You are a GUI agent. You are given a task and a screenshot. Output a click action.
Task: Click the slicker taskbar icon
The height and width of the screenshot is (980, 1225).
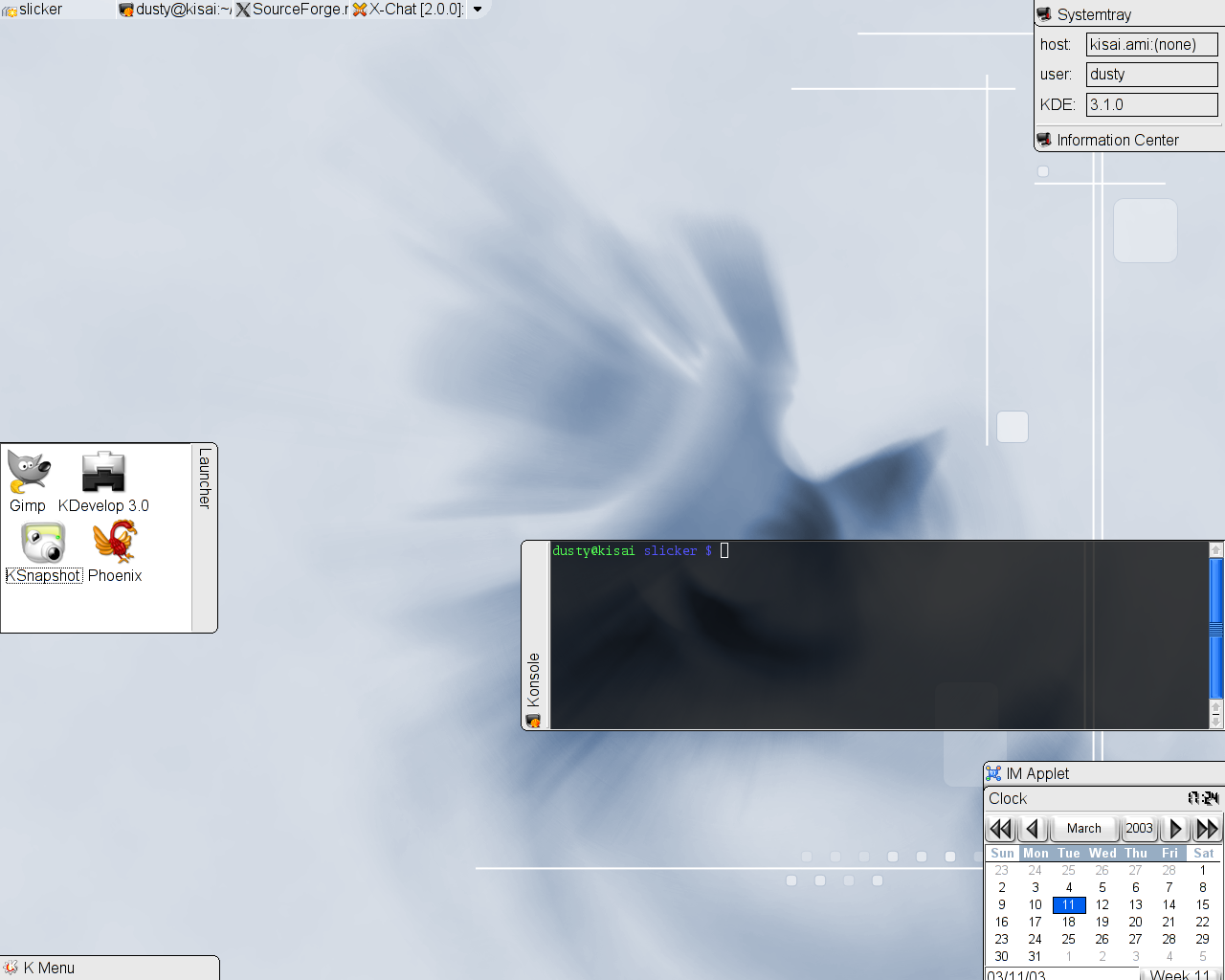coord(10,11)
